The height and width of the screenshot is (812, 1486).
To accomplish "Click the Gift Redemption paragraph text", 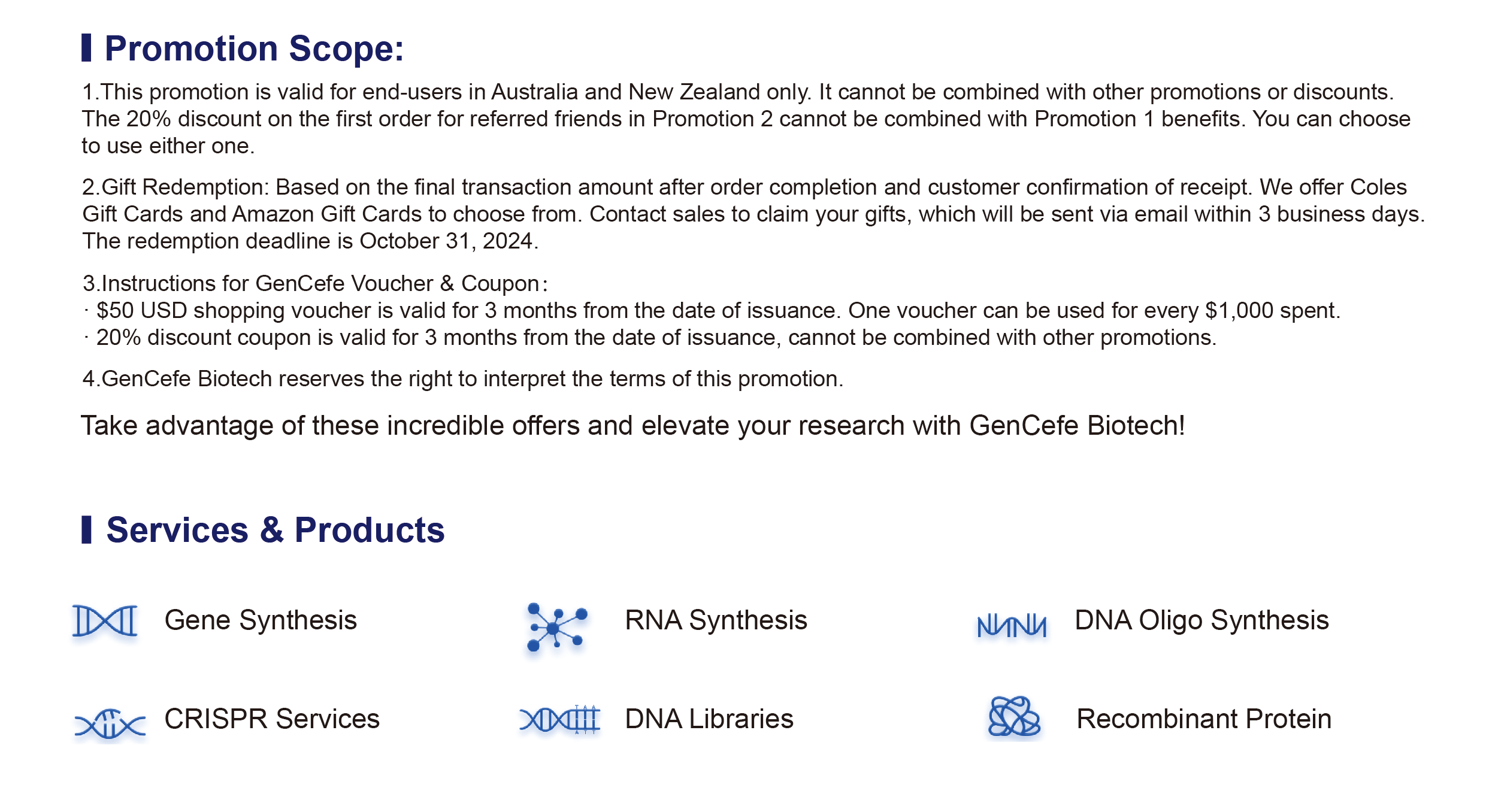I will (x=753, y=214).
